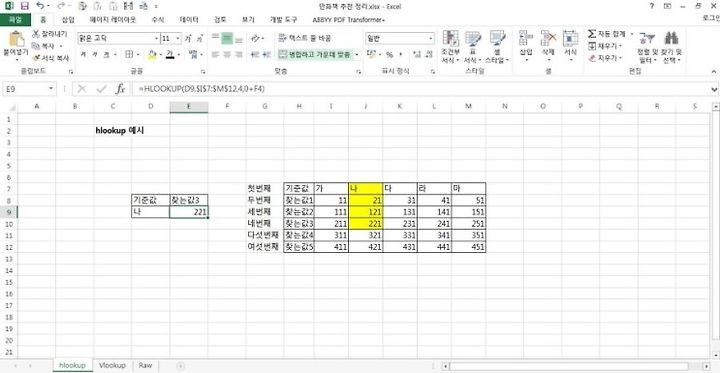Decrease decimal places
720x373 pixels.
[x=429, y=55]
